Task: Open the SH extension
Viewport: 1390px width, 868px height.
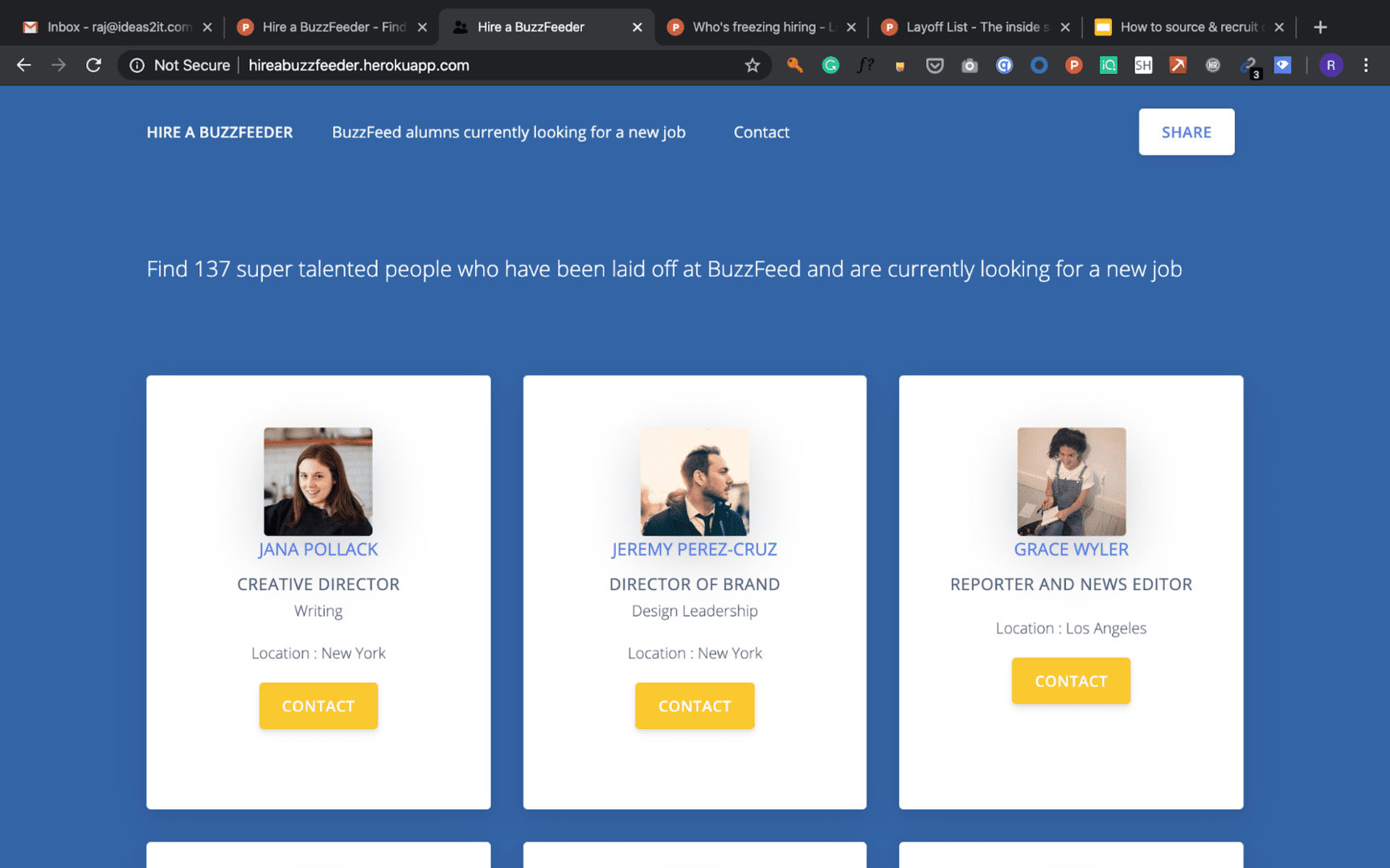Action: pyautogui.click(x=1142, y=65)
